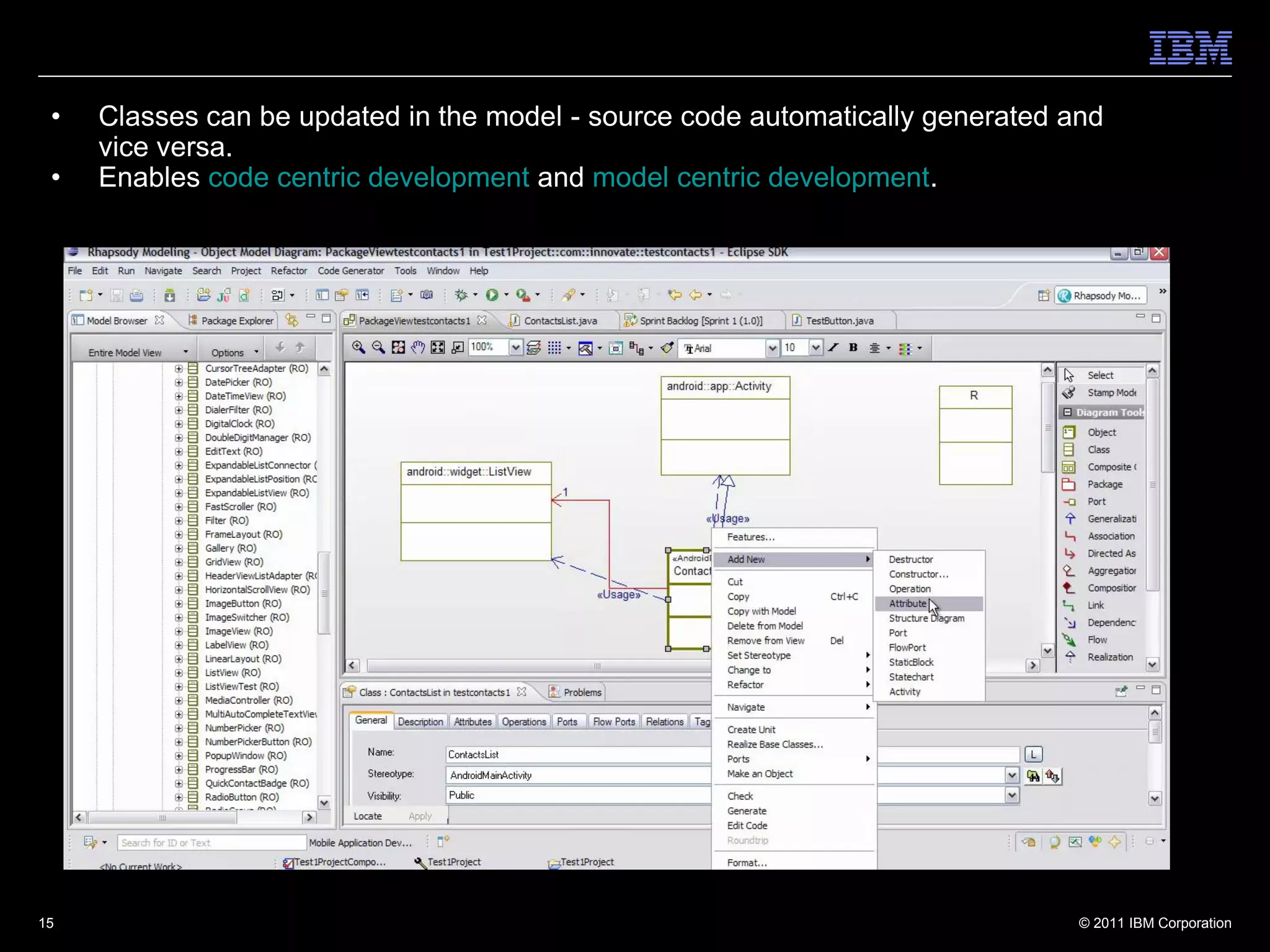Select the android::app::Activity class box
Screen dimensions: 1270x952
(725, 425)
